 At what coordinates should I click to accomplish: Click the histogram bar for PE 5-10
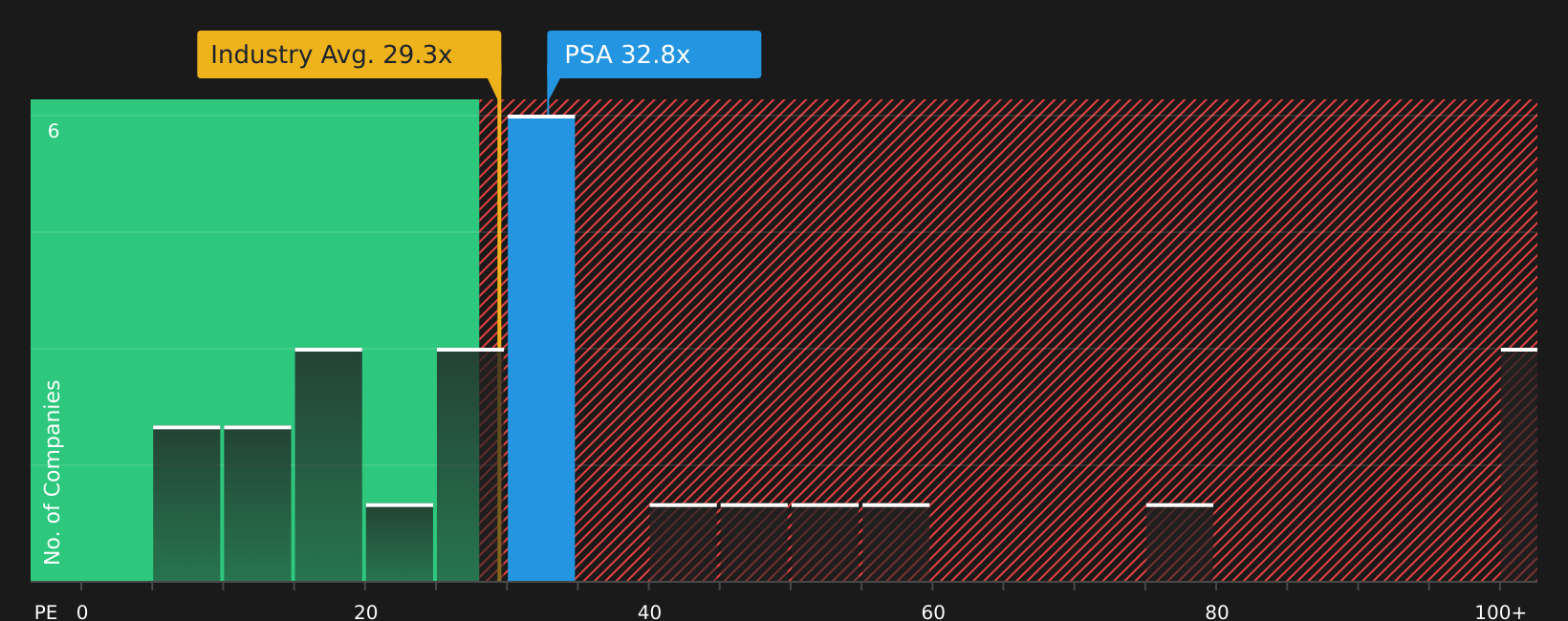[186, 503]
